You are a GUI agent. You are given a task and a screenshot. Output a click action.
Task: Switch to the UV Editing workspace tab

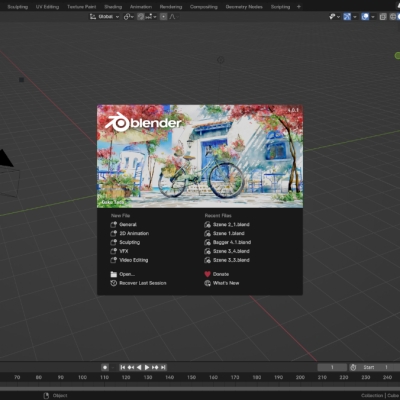pos(47,7)
